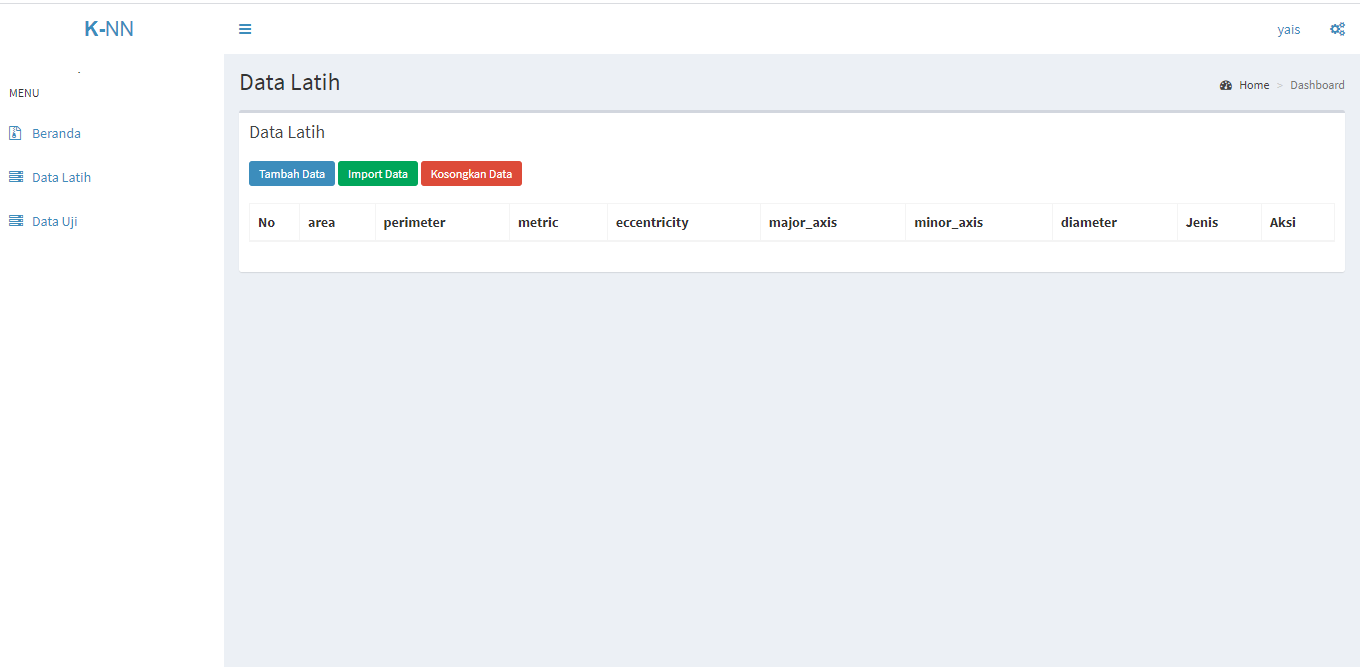1360x667 pixels.
Task: Go to the Data Uji menu item
Action: click(x=54, y=221)
